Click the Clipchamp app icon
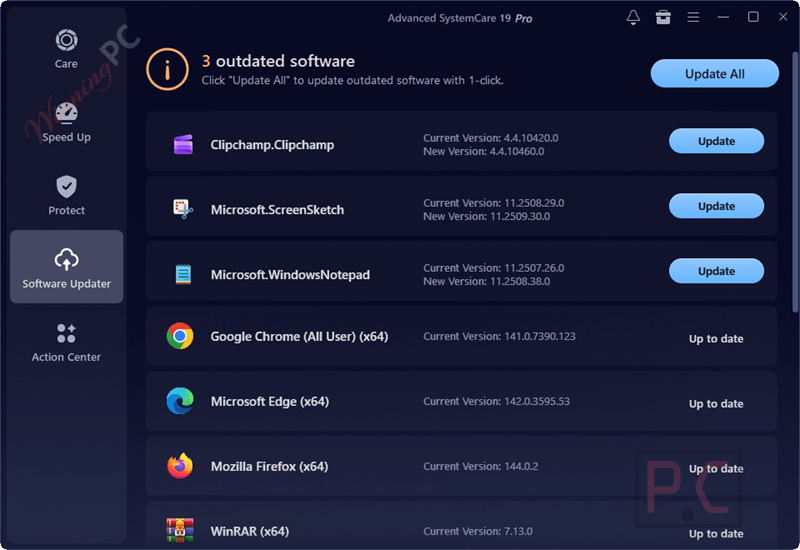 [183, 144]
